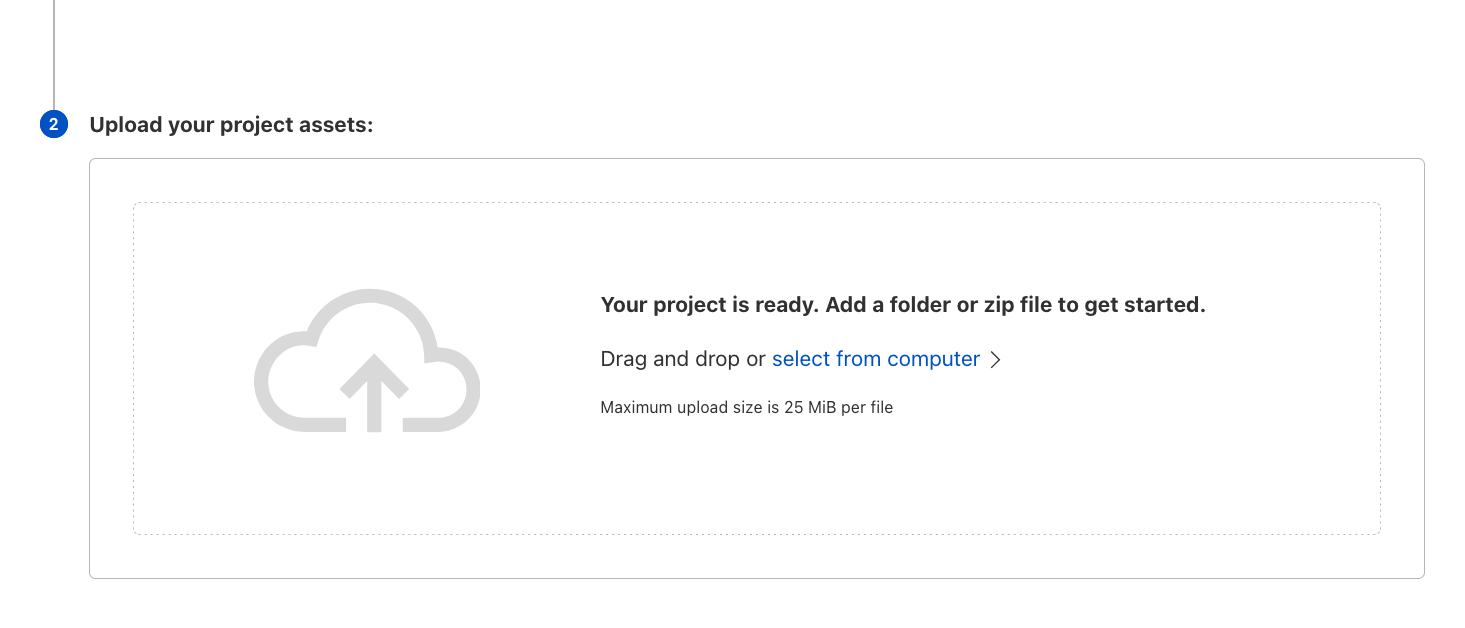Expand the select from computer option via its arrow
The height and width of the screenshot is (628, 1465).
(996, 359)
